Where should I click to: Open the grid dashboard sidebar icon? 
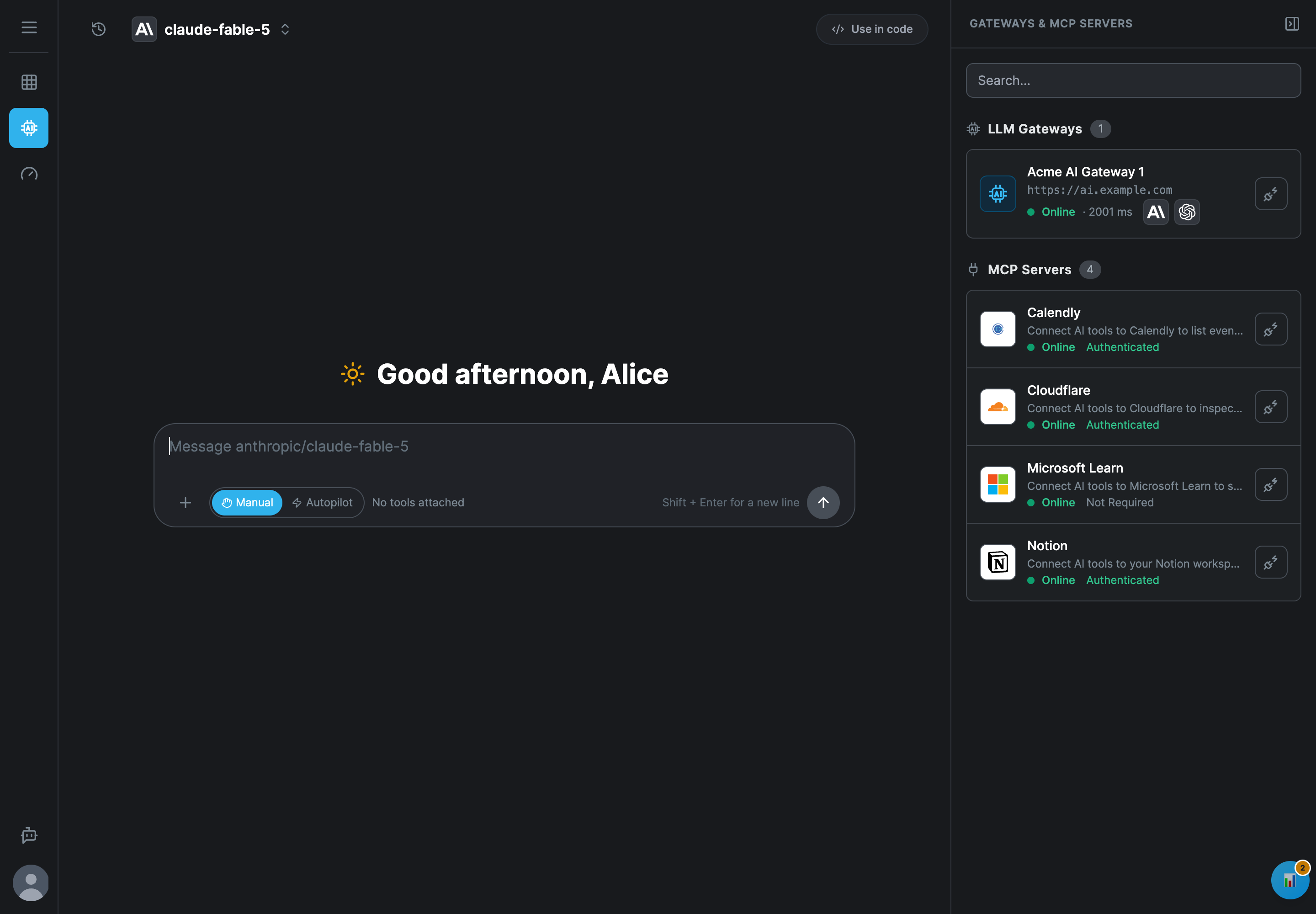pyautogui.click(x=29, y=82)
